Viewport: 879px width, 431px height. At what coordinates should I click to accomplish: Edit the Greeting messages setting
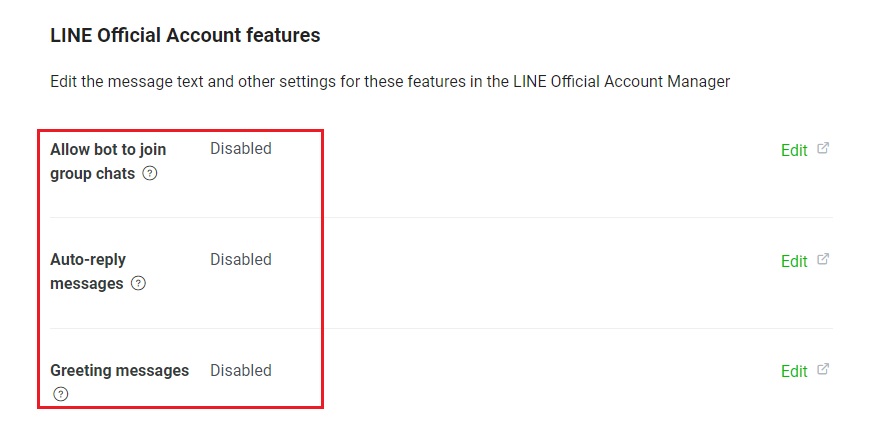(x=794, y=371)
